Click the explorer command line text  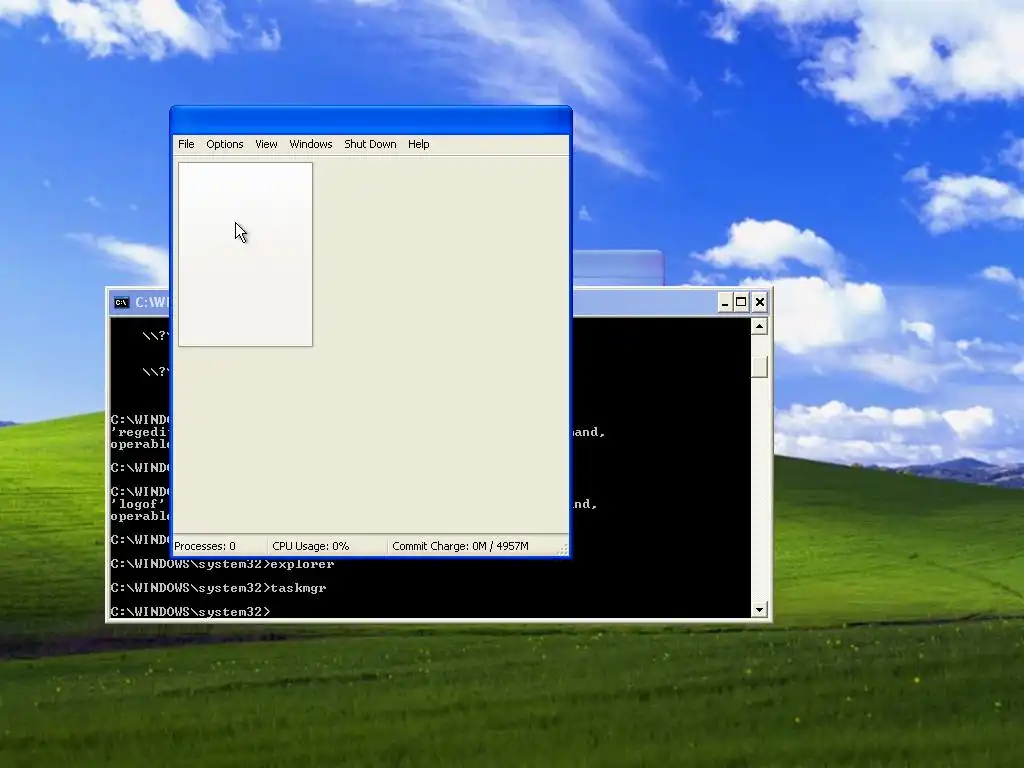pyautogui.click(x=223, y=564)
